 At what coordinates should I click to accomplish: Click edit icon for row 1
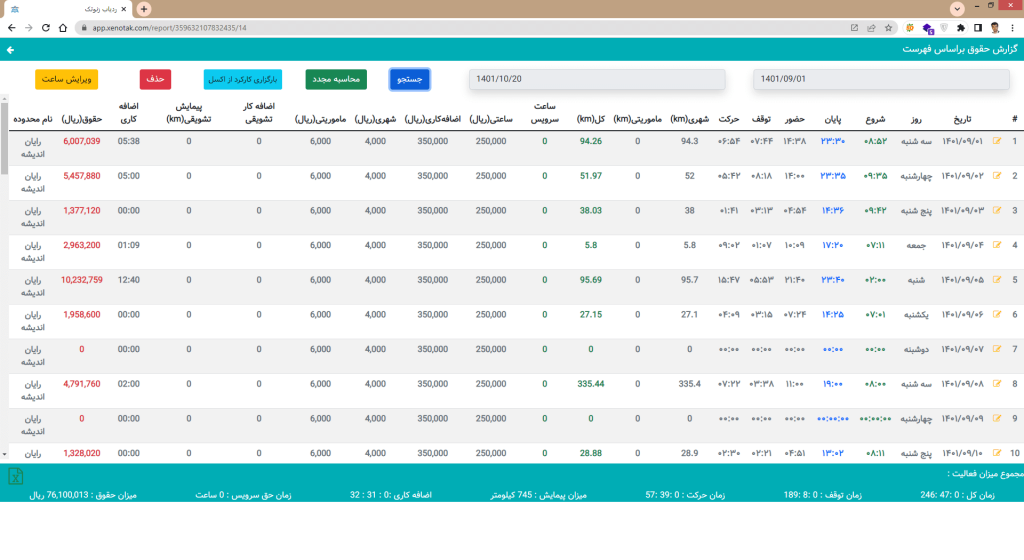pos(997,142)
